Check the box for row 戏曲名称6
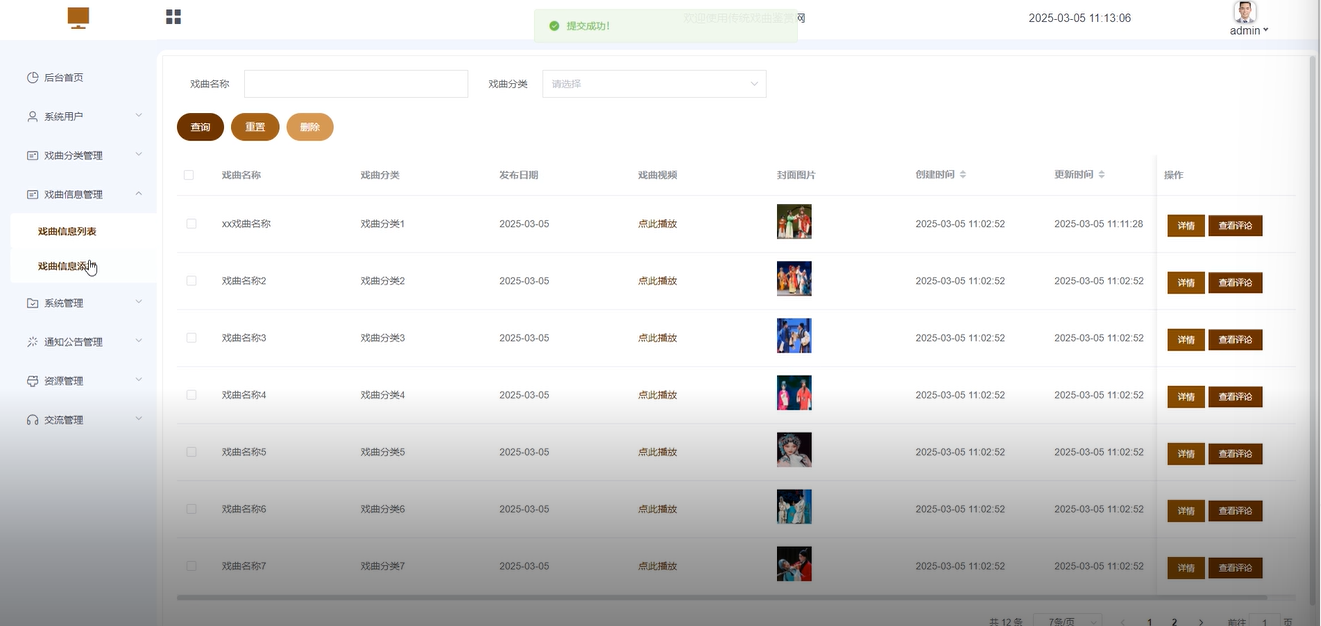The image size is (1321, 626). (191, 509)
